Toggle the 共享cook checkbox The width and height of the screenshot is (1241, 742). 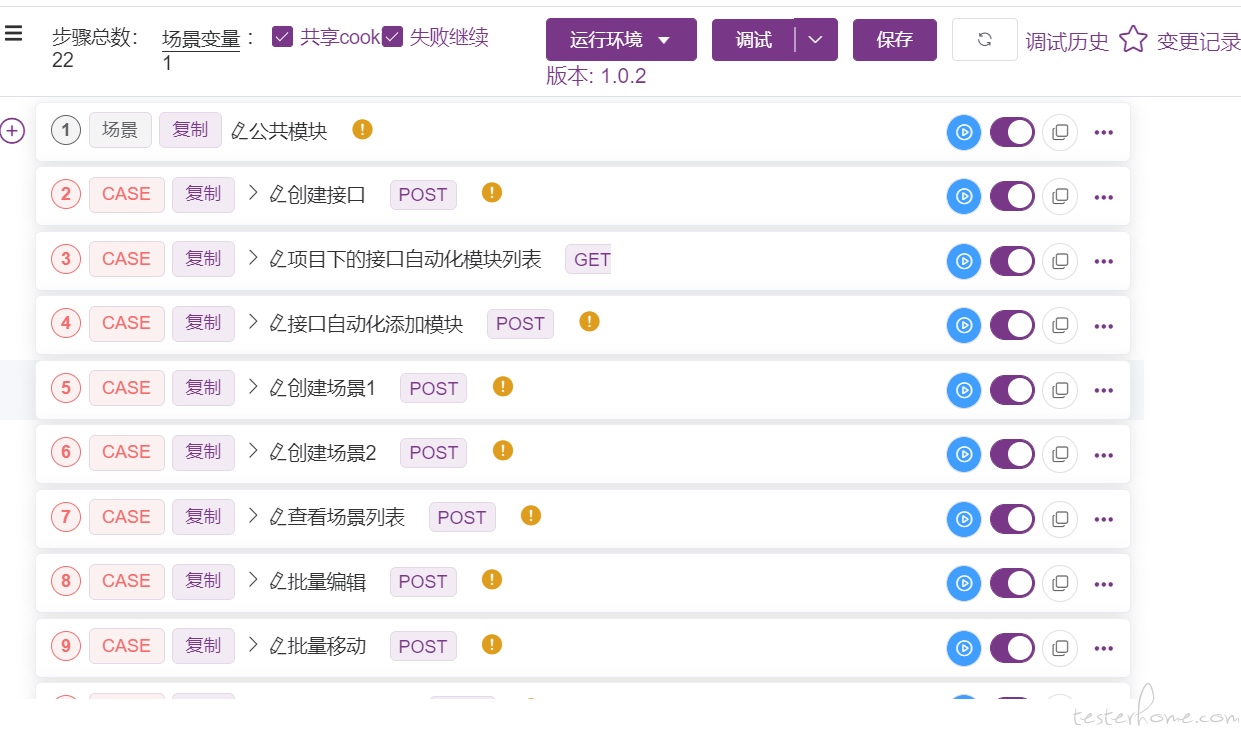coord(282,37)
